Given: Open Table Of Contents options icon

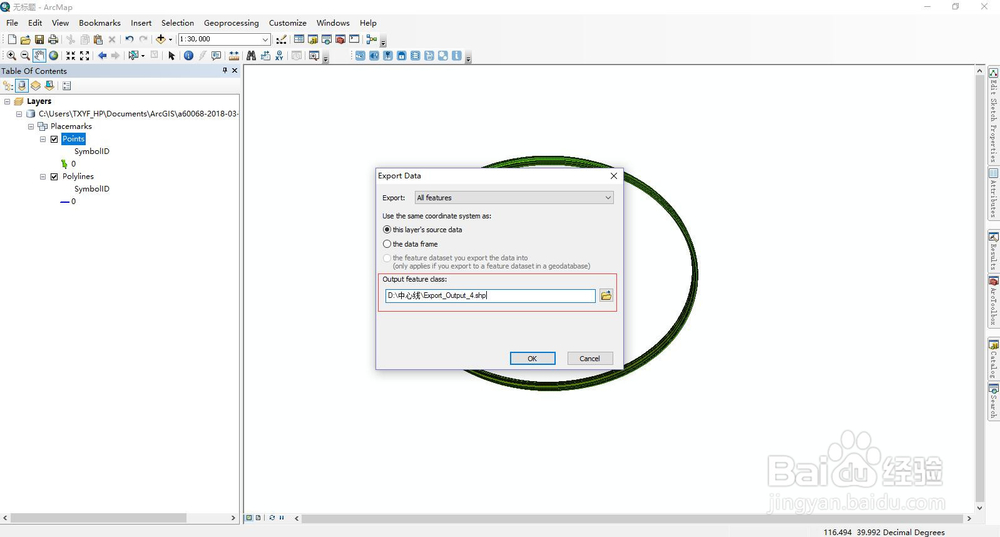Looking at the screenshot, I should [x=66, y=85].
